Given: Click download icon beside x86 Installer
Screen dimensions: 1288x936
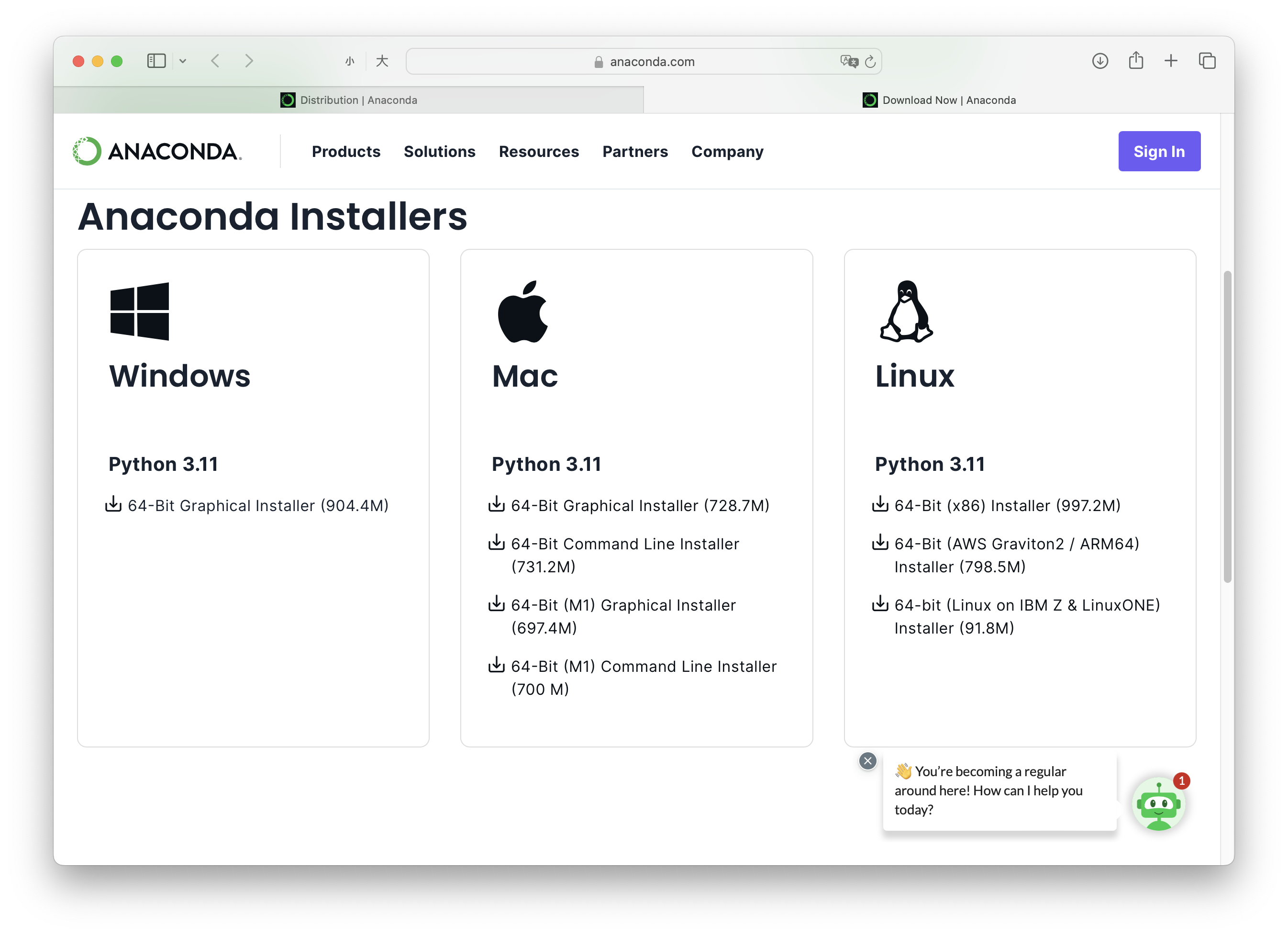Looking at the screenshot, I should tap(880, 504).
